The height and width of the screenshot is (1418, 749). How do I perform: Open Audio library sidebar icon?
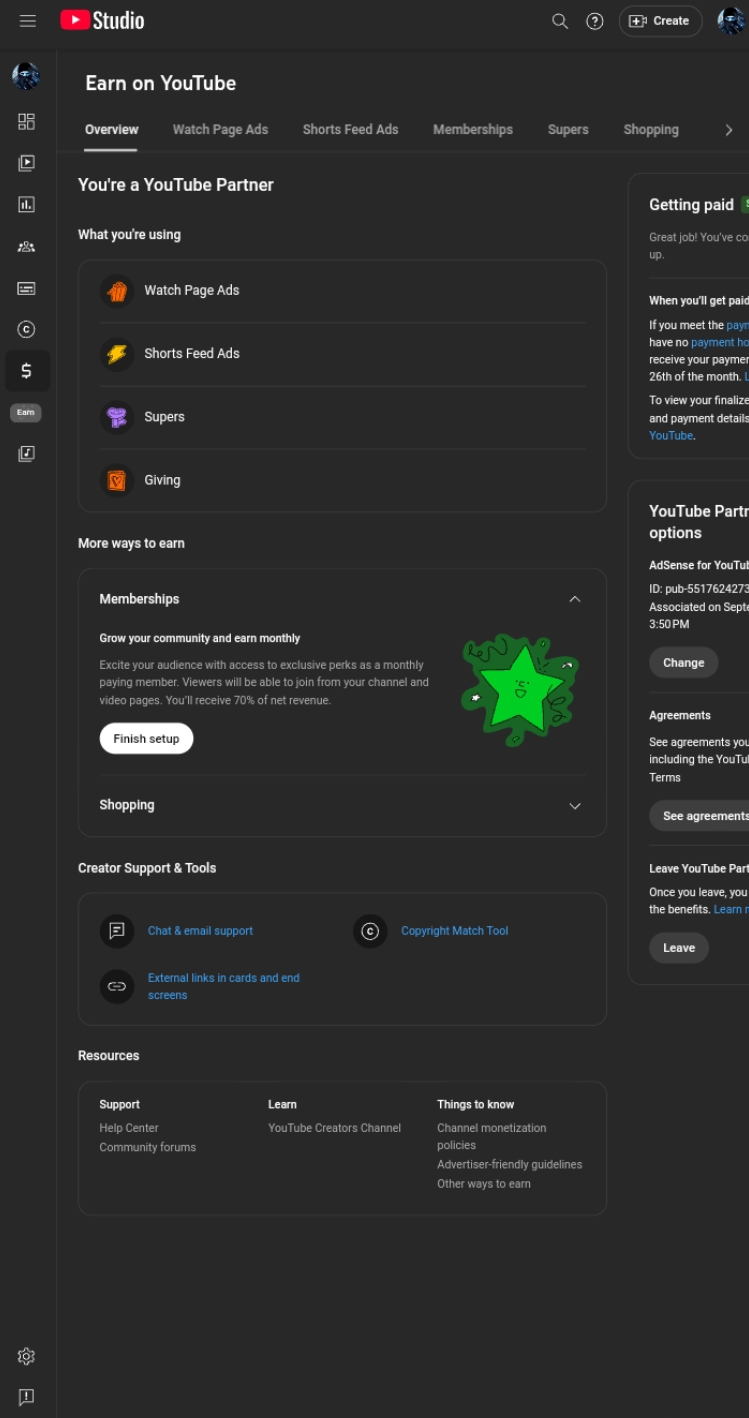point(26,454)
